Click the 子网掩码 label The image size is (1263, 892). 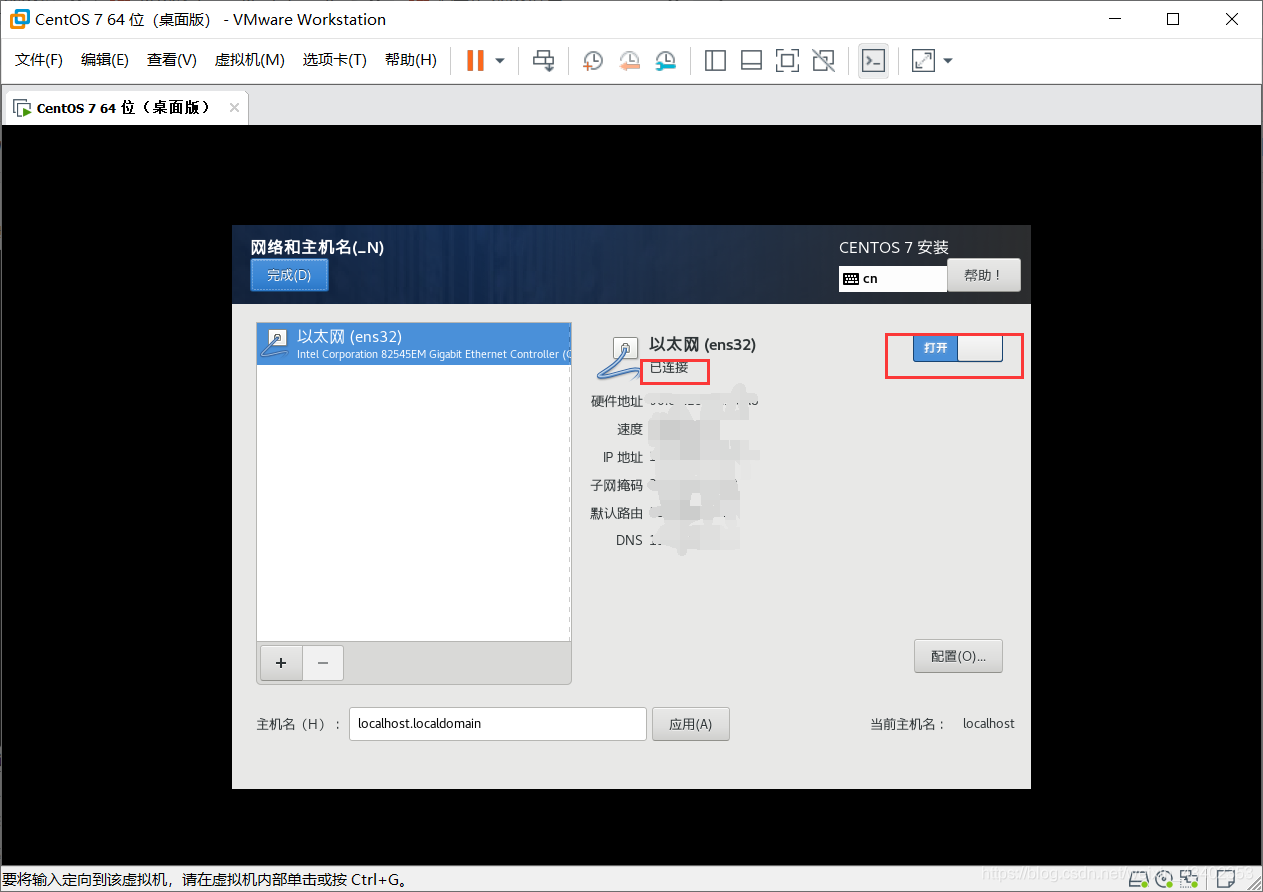coord(617,485)
